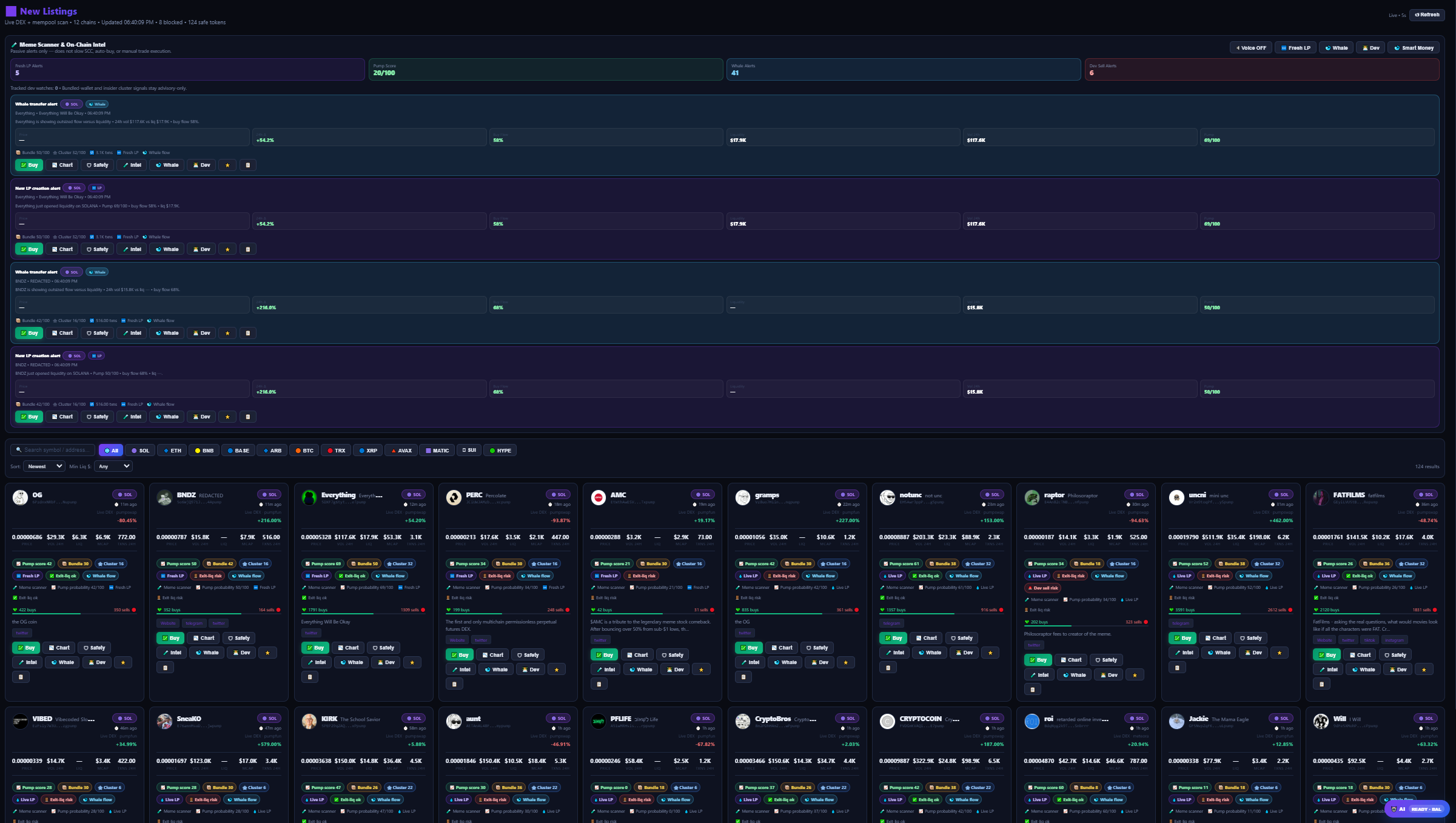The image size is (1456, 823).
Task: Click the search symbol / address field
Action: [53, 450]
